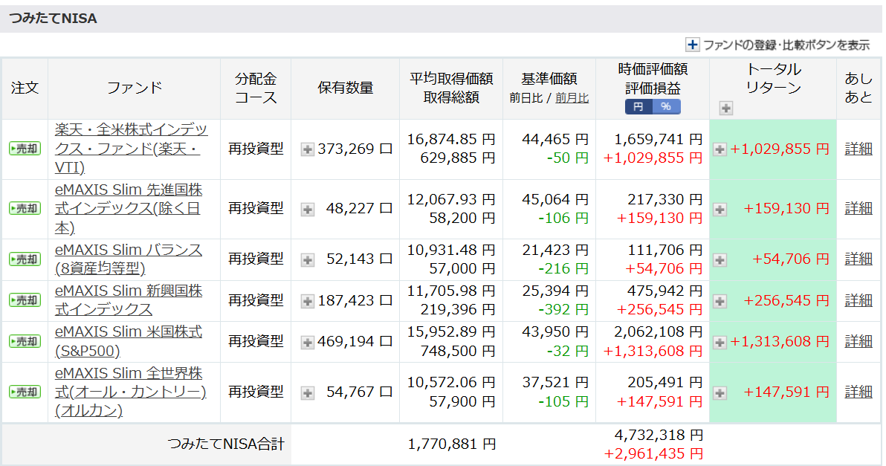Click 売却 button for eMAXIS Slim 新興国株式 row
Screen dimensions: 886x466
point(25,300)
